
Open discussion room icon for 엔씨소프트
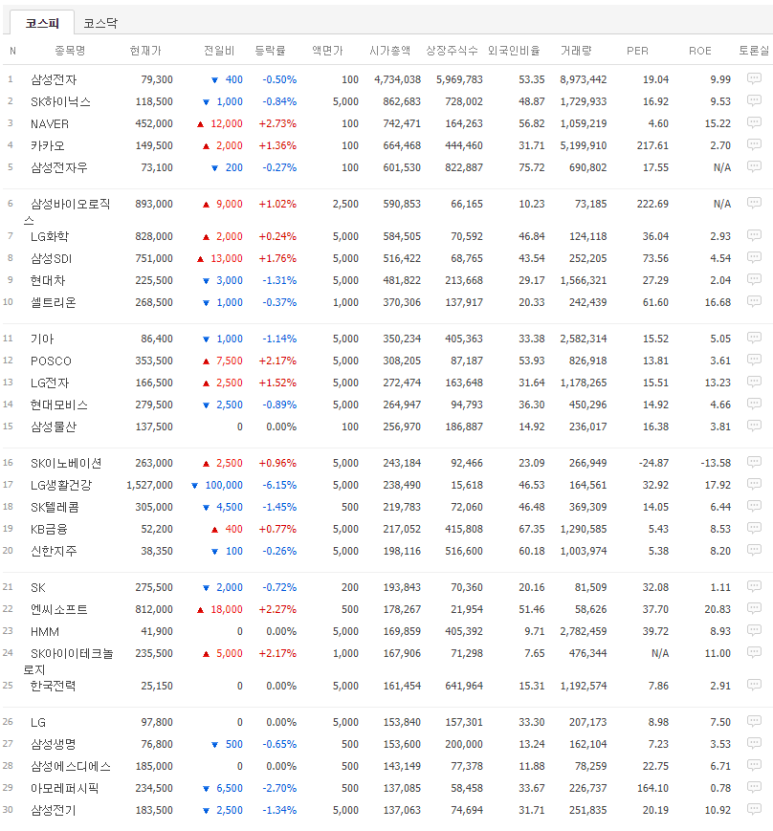tap(753, 608)
